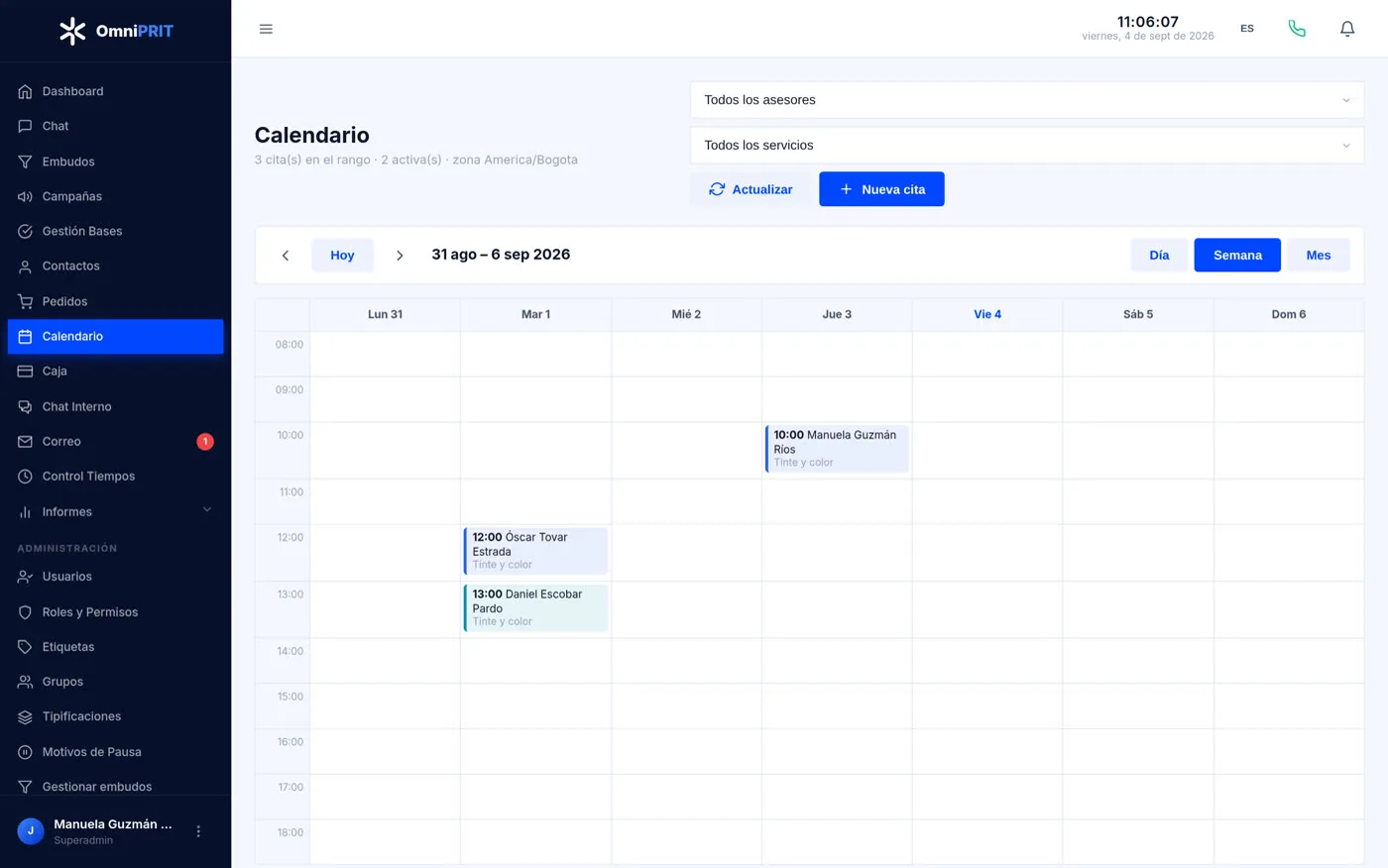1388x868 pixels.
Task: Go to the next week arrow
Action: click(400, 256)
